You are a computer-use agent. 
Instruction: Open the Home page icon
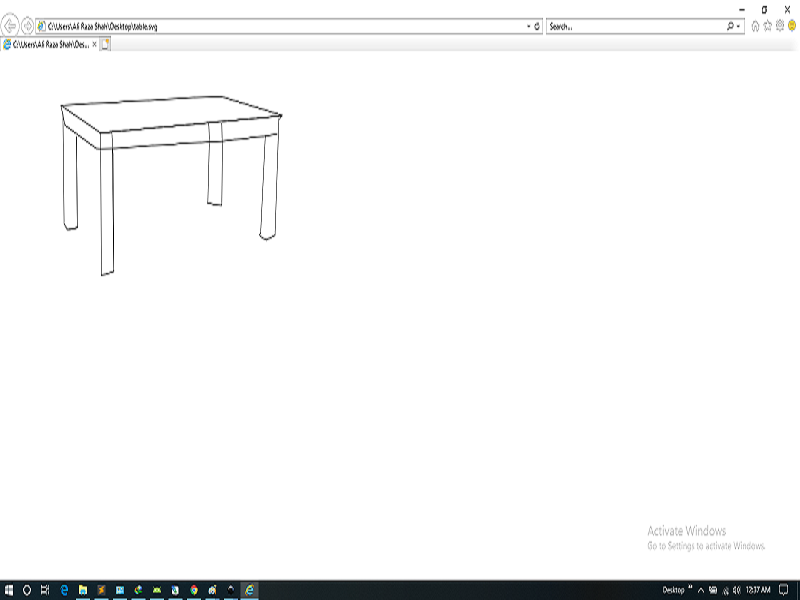tap(756, 26)
